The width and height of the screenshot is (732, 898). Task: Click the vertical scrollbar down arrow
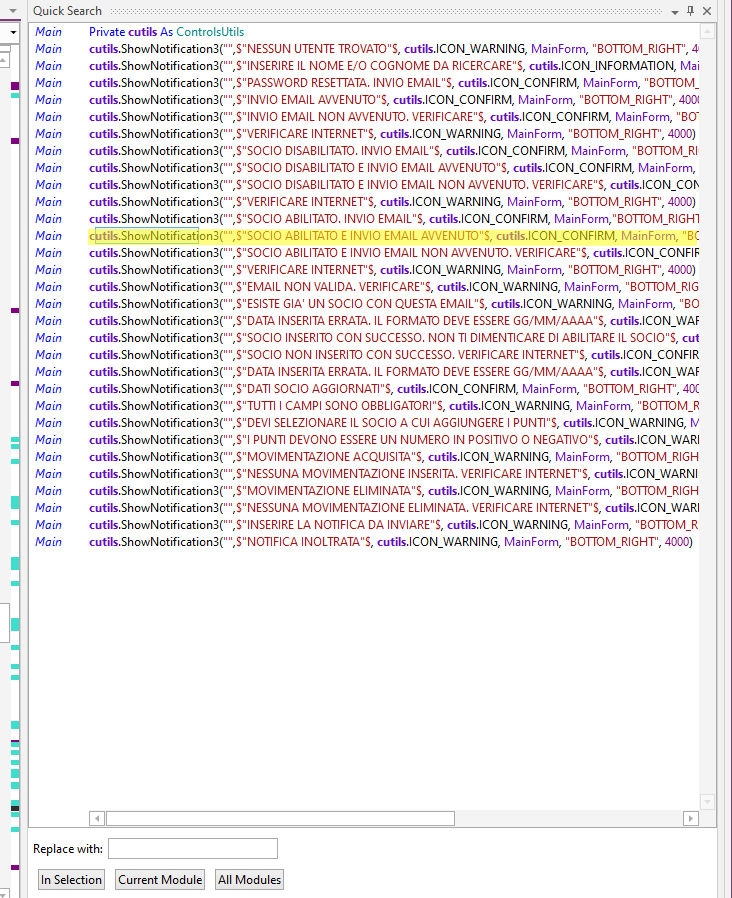(707, 802)
